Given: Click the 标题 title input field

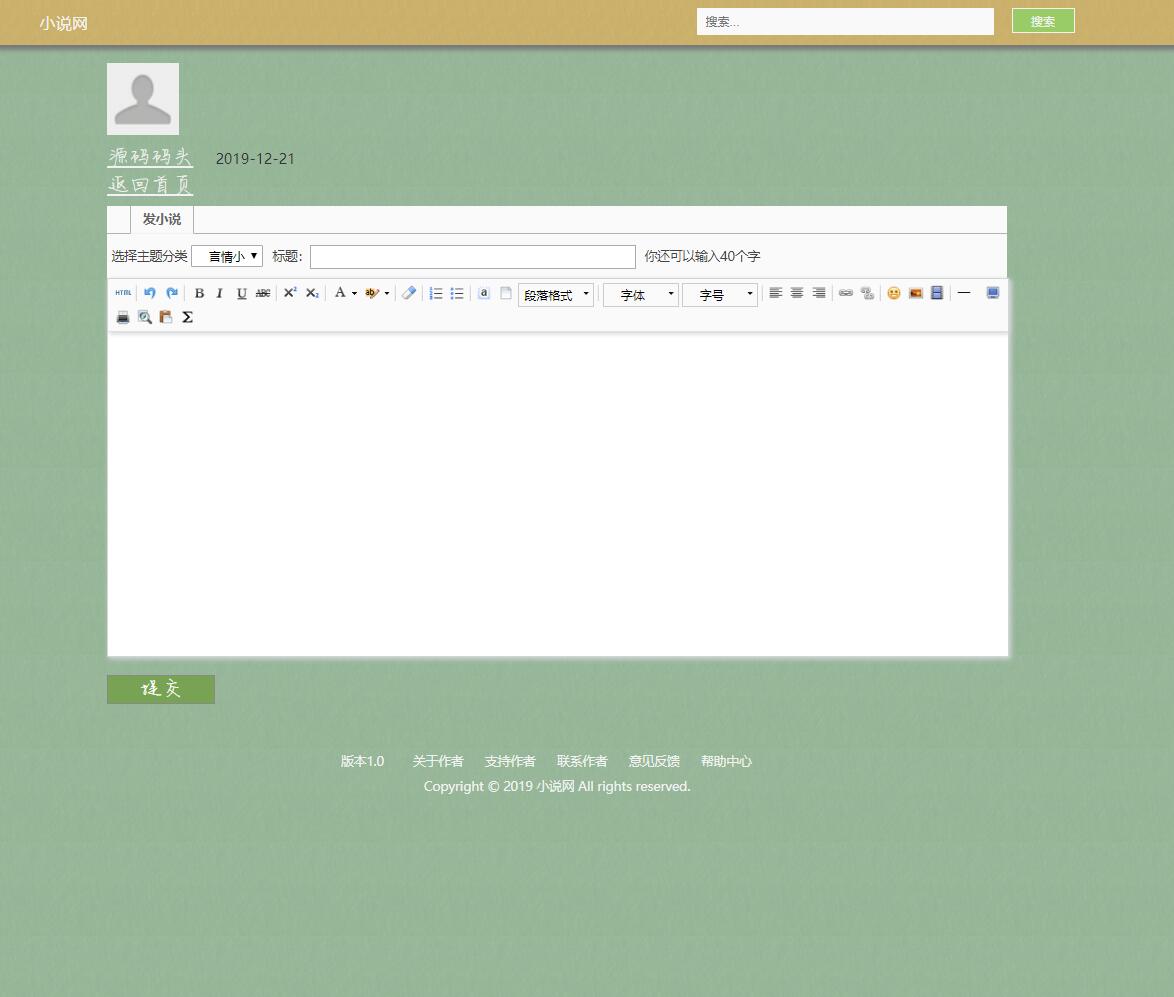Looking at the screenshot, I should point(472,257).
